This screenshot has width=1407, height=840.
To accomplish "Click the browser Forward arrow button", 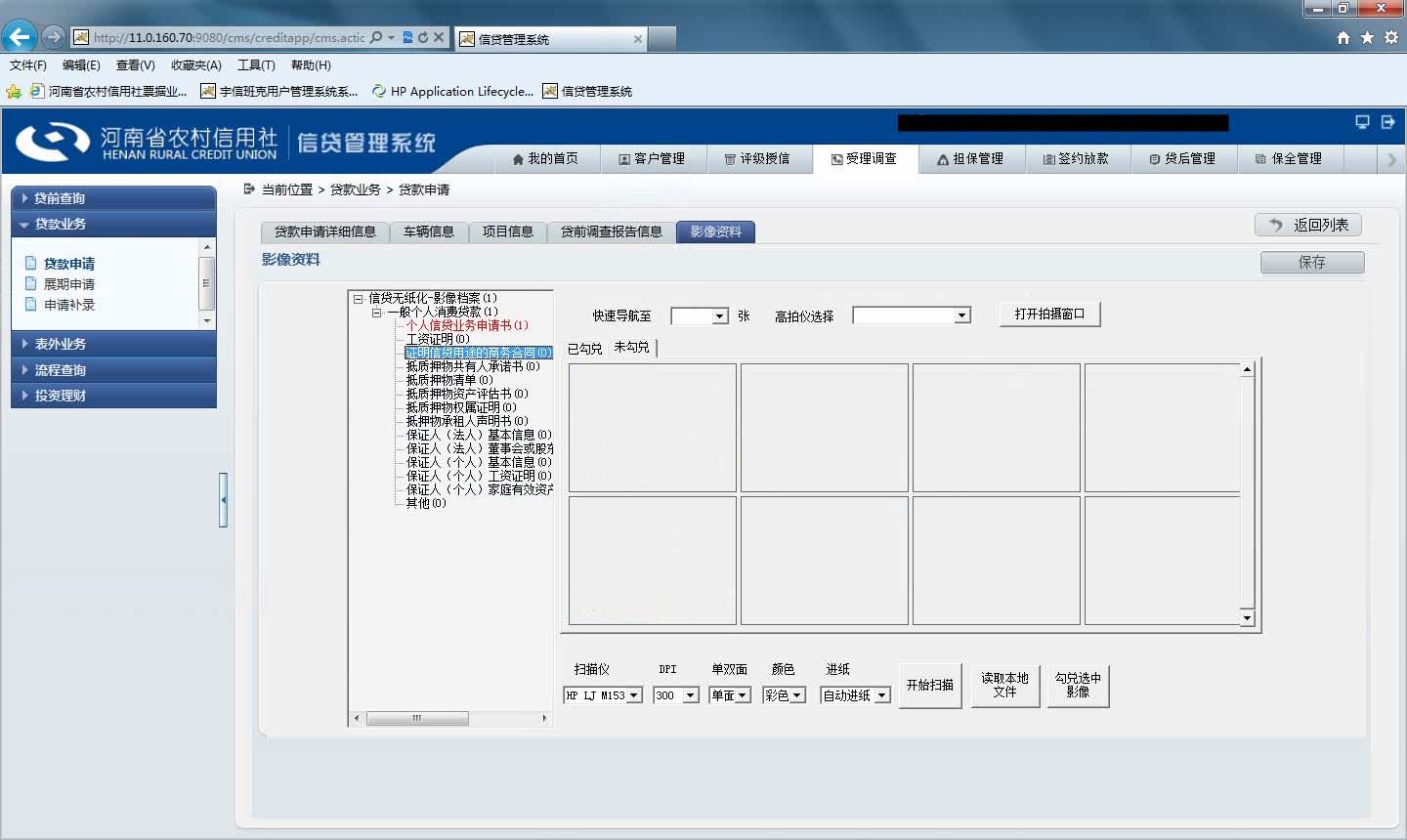I will (54, 37).
